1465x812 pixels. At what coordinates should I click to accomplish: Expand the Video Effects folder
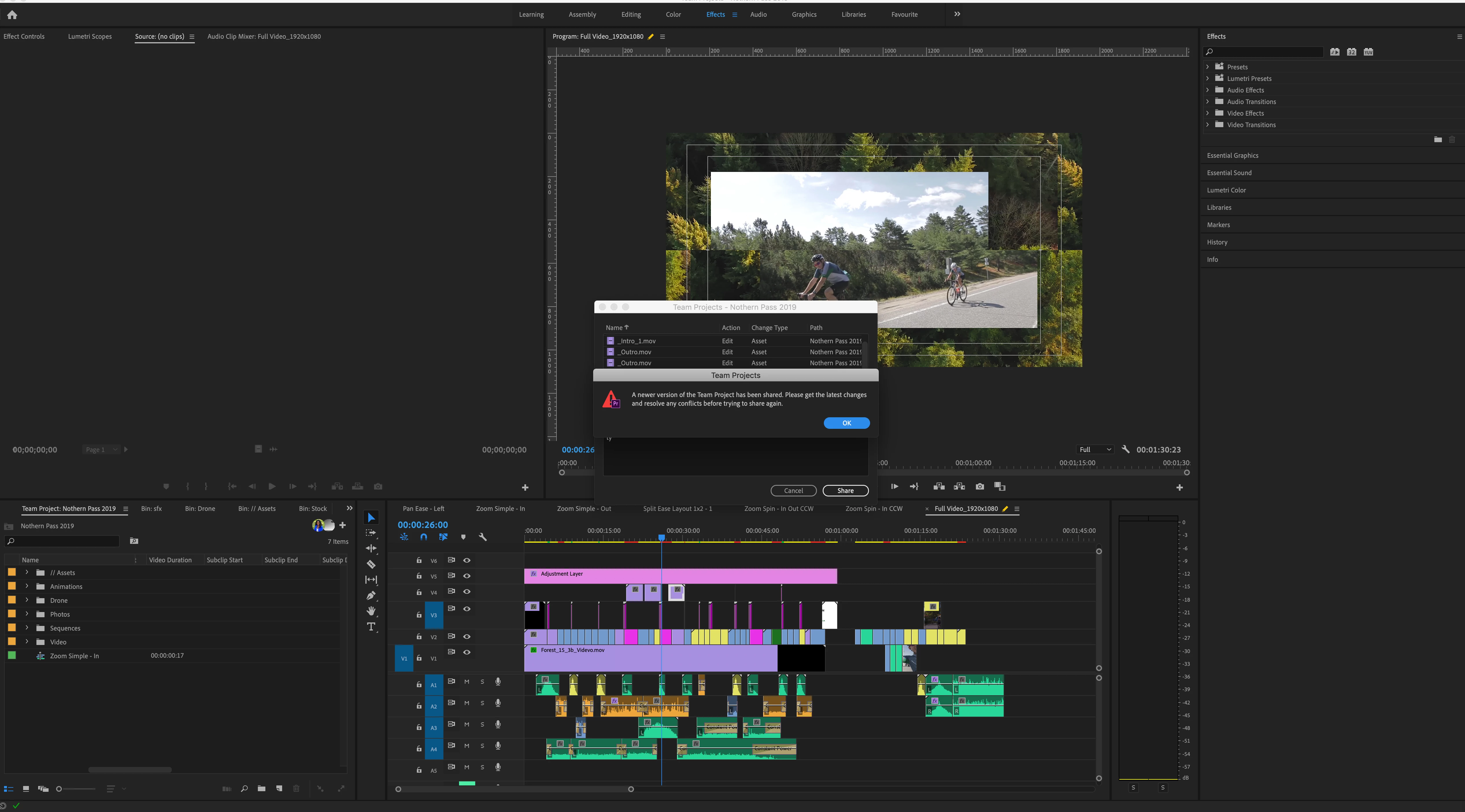tap(1207, 113)
